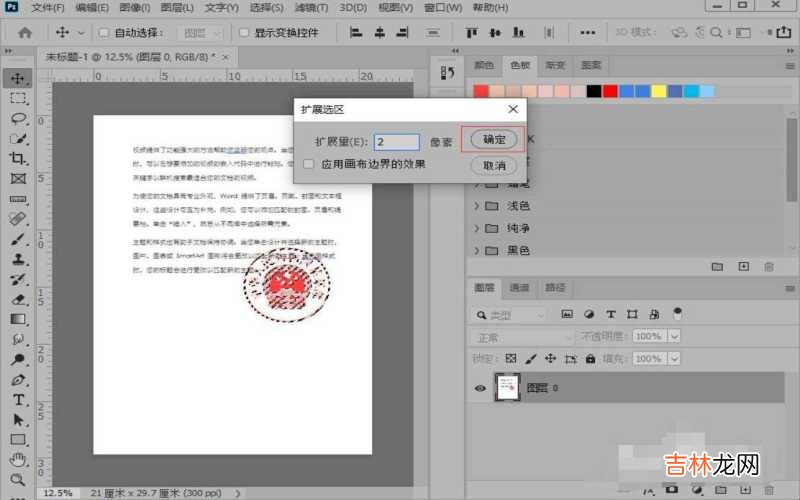Hide 图层 0 with the eye icon
Viewport: 800px width, 500px height.
pos(480,388)
